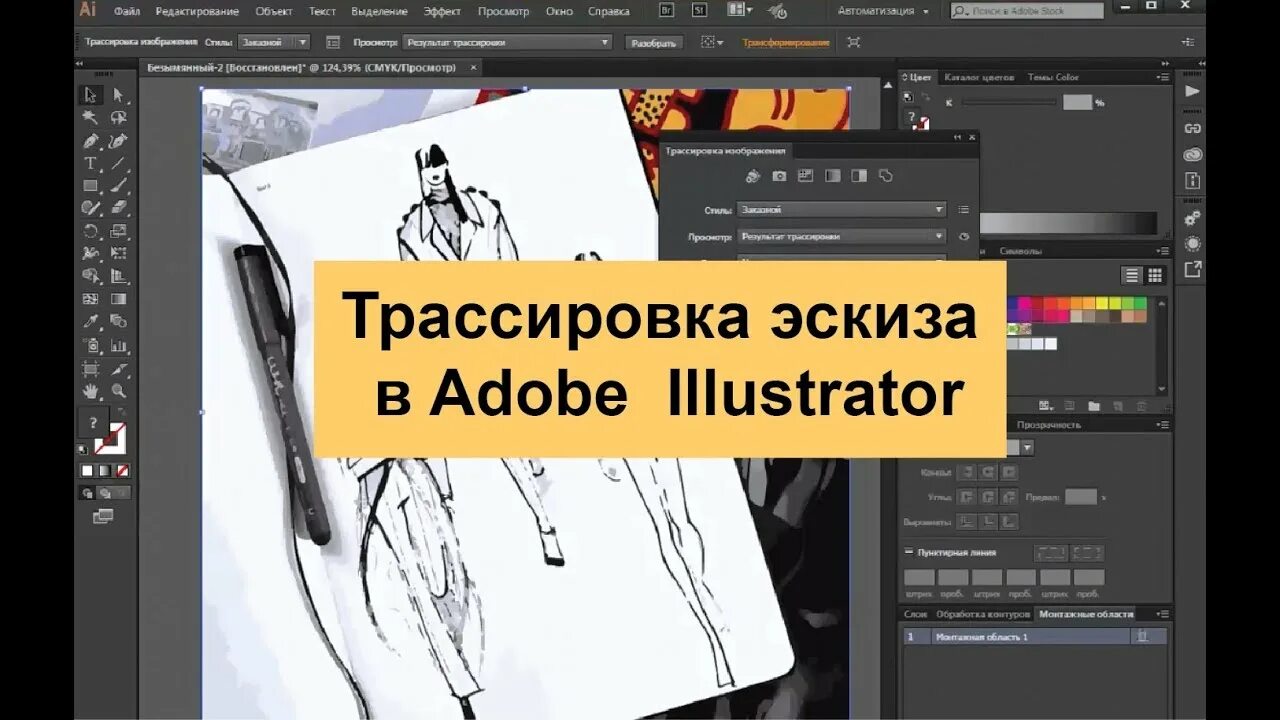Set paint to Gradient button in Tools panel
The width and height of the screenshot is (1280, 720).
[104, 470]
